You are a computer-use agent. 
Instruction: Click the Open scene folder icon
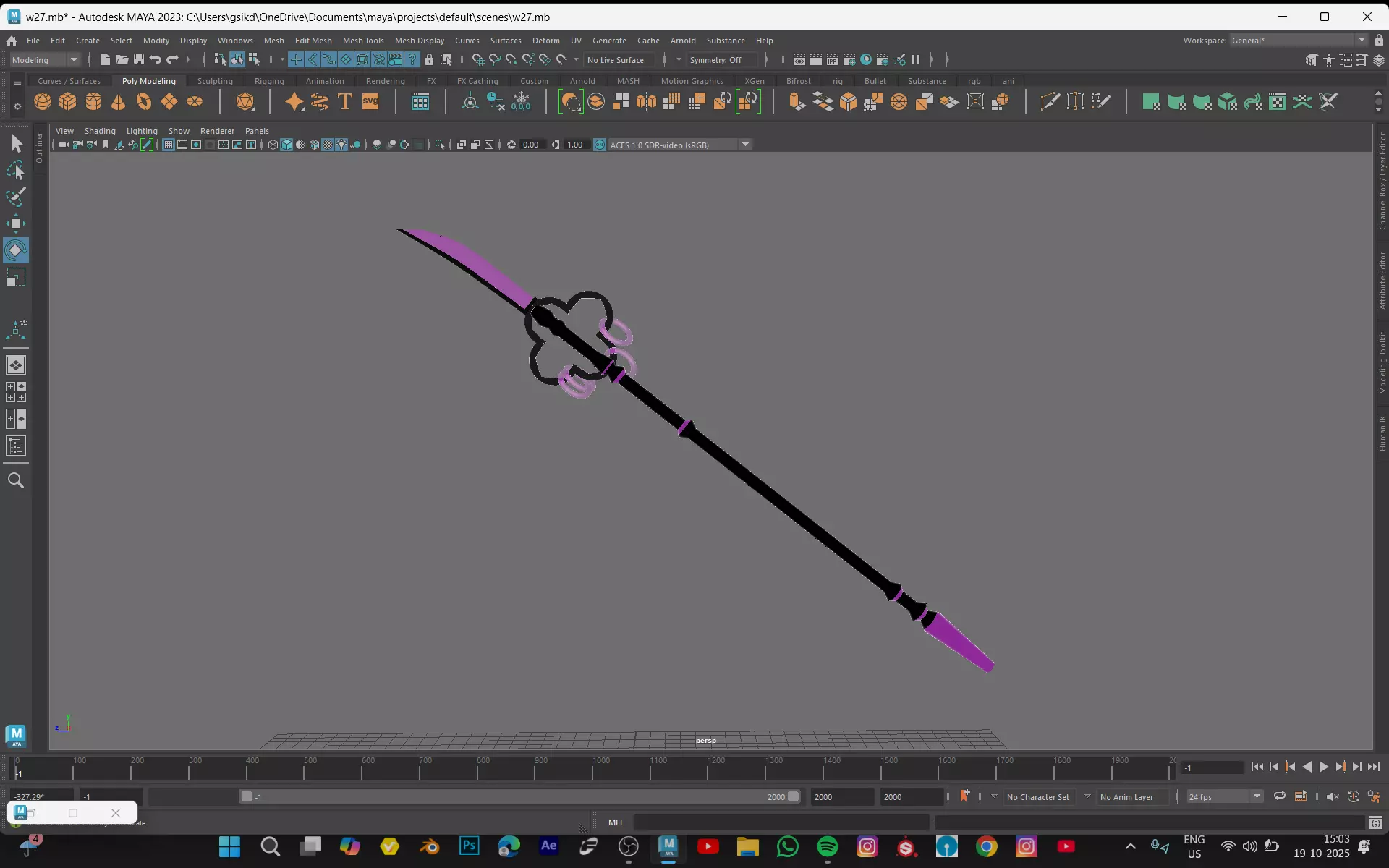coord(122,59)
